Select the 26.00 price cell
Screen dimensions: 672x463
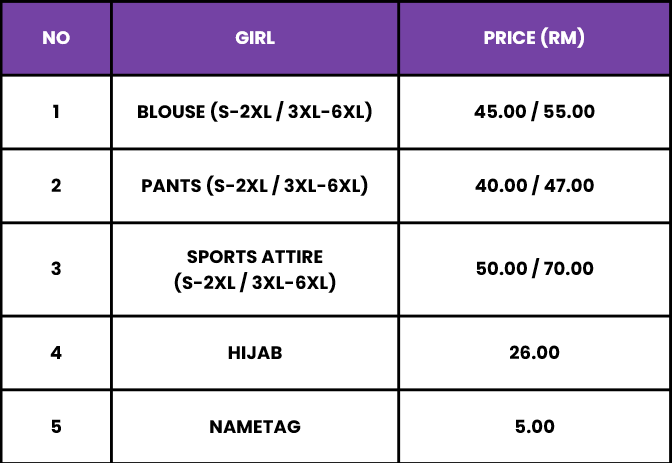[x=534, y=353]
